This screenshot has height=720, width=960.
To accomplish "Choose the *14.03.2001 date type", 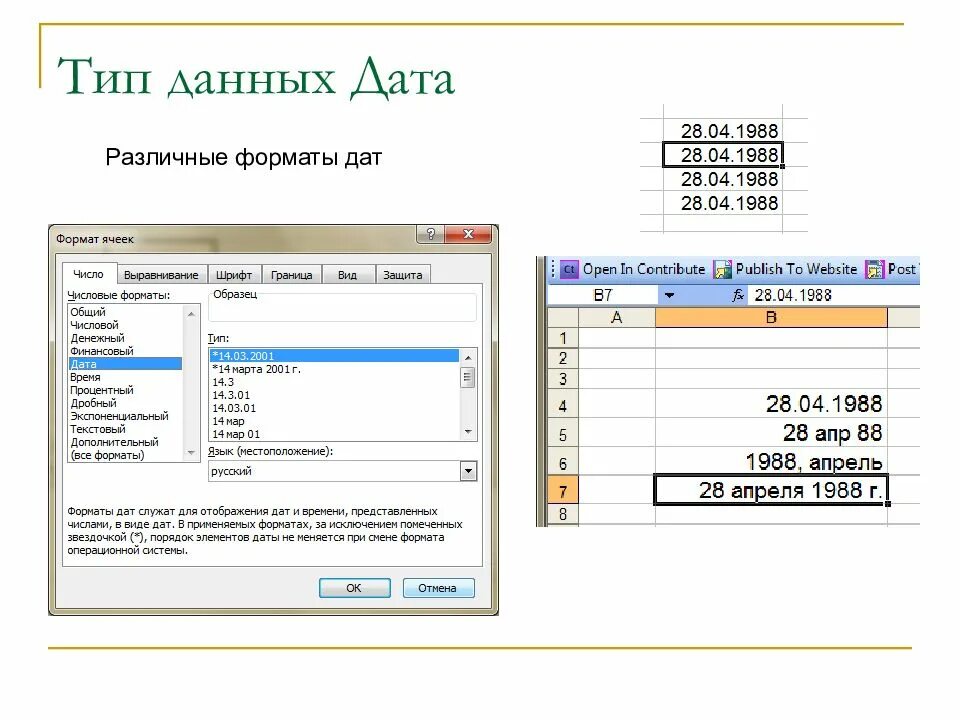I will click(334, 356).
